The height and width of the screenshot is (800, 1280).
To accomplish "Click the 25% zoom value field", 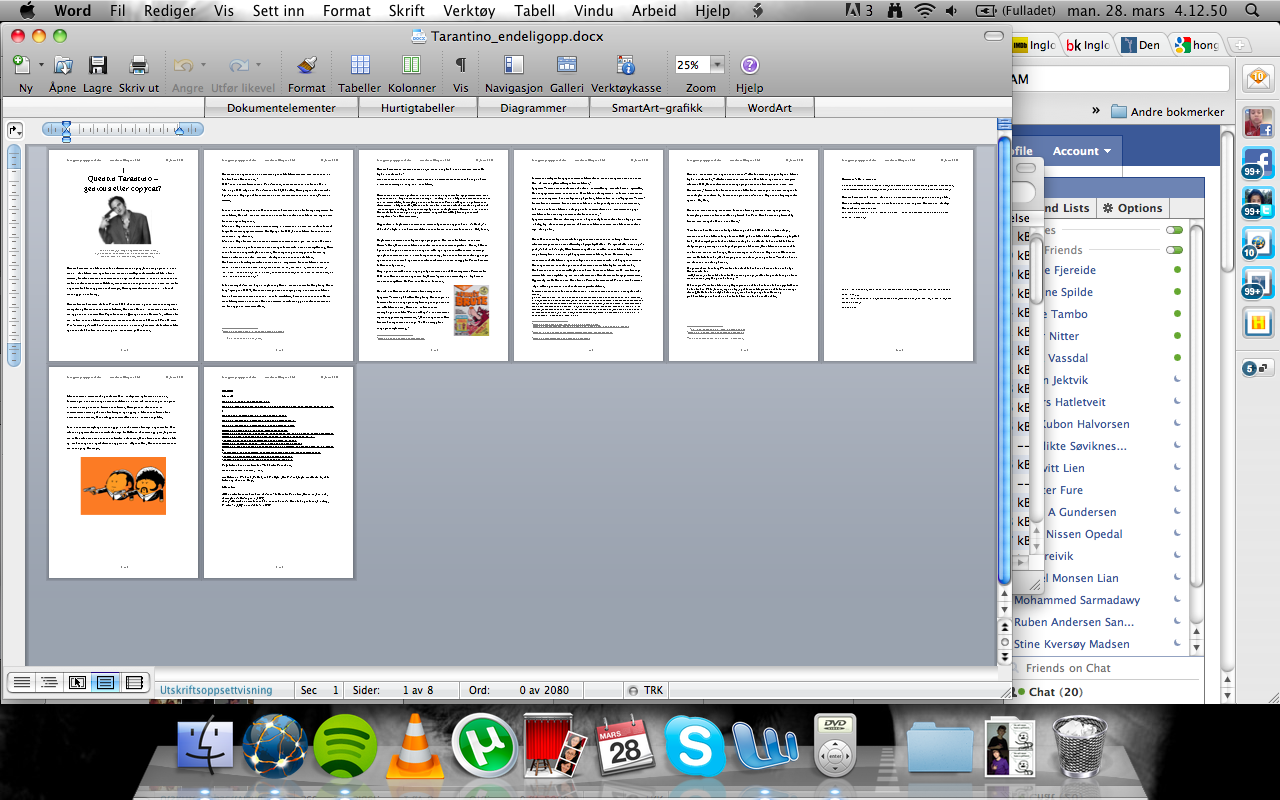I will coord(692,65).
